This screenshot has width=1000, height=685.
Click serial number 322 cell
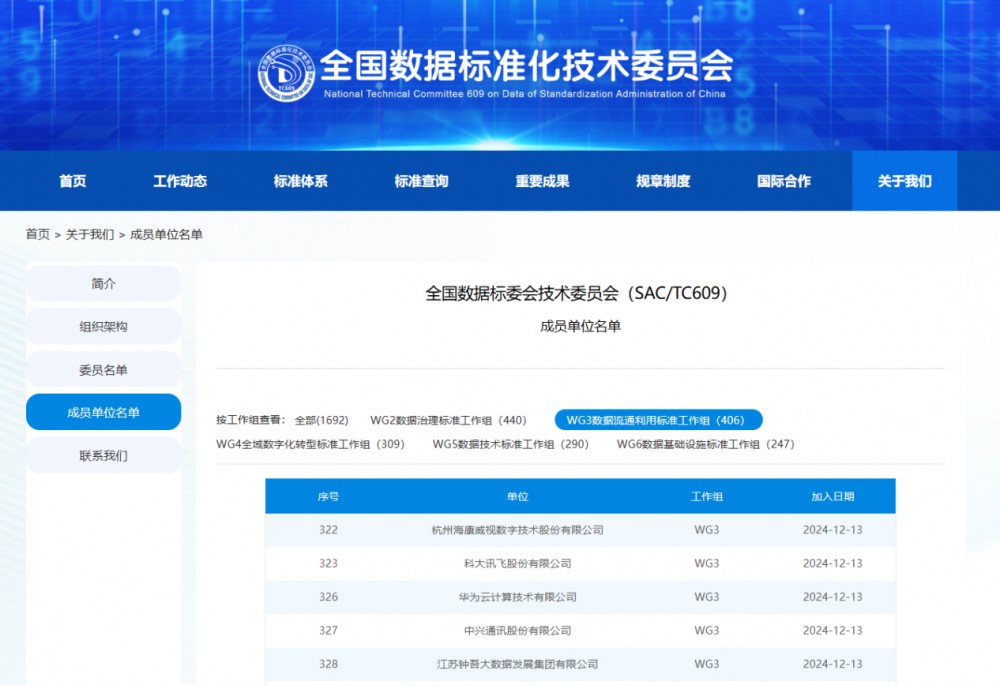[x=328, y=530]
